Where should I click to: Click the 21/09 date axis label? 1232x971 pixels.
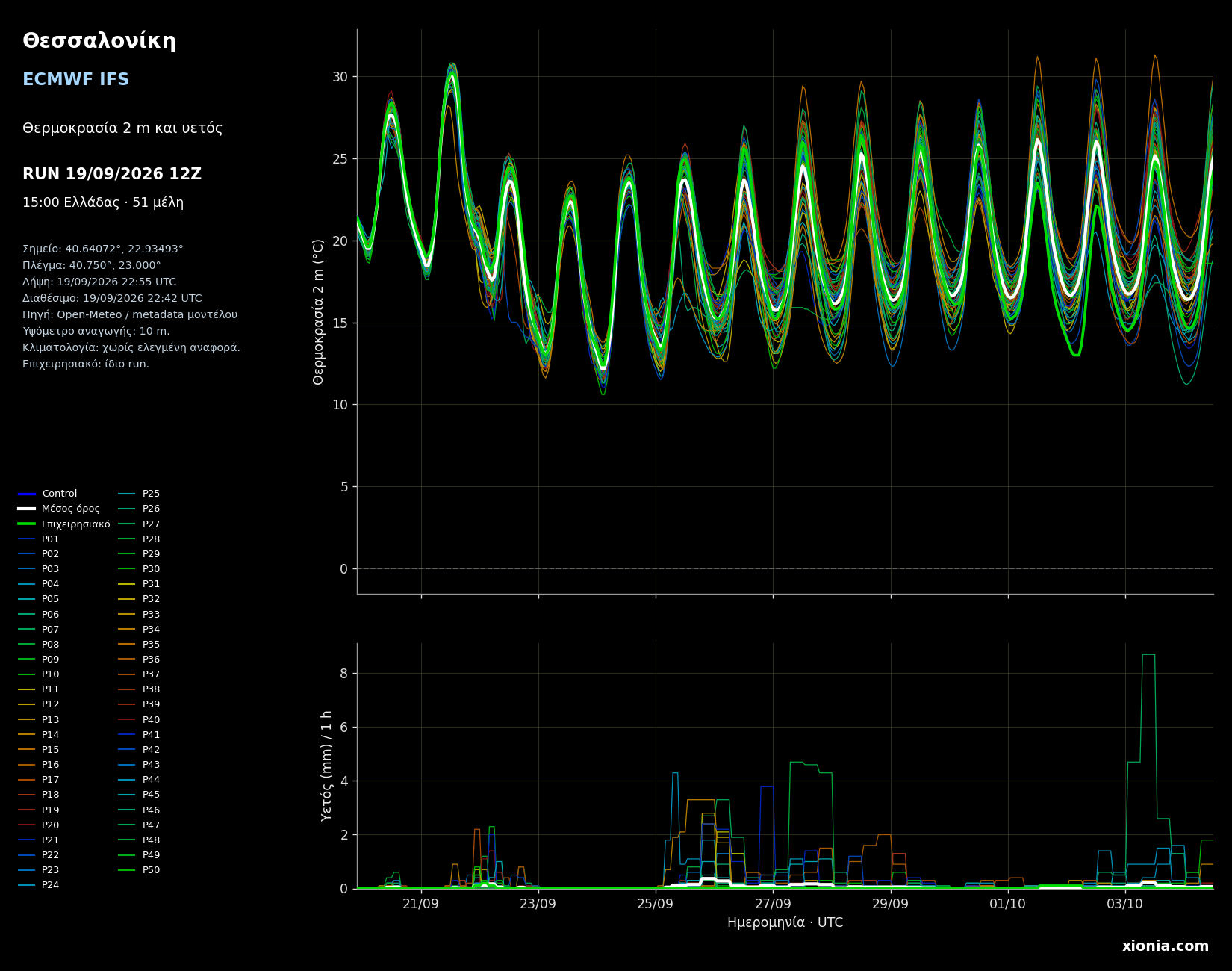click(420, 903)
